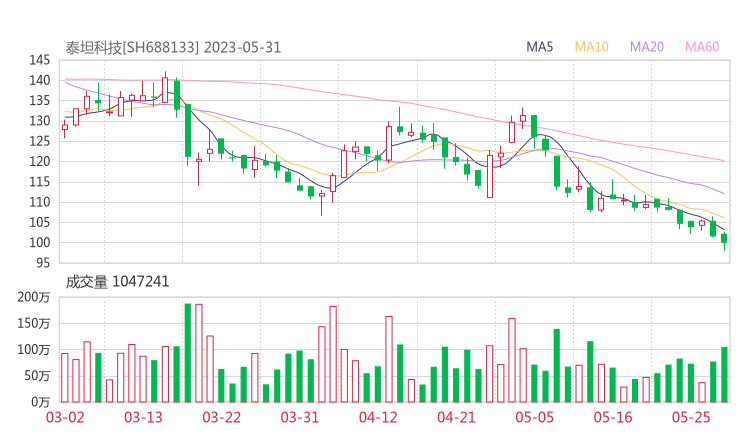Image resolution: width=740 pixels, height=440 pixels.
Task: Click the last green volume bar at chart end
Action: (x=724, y=375)
